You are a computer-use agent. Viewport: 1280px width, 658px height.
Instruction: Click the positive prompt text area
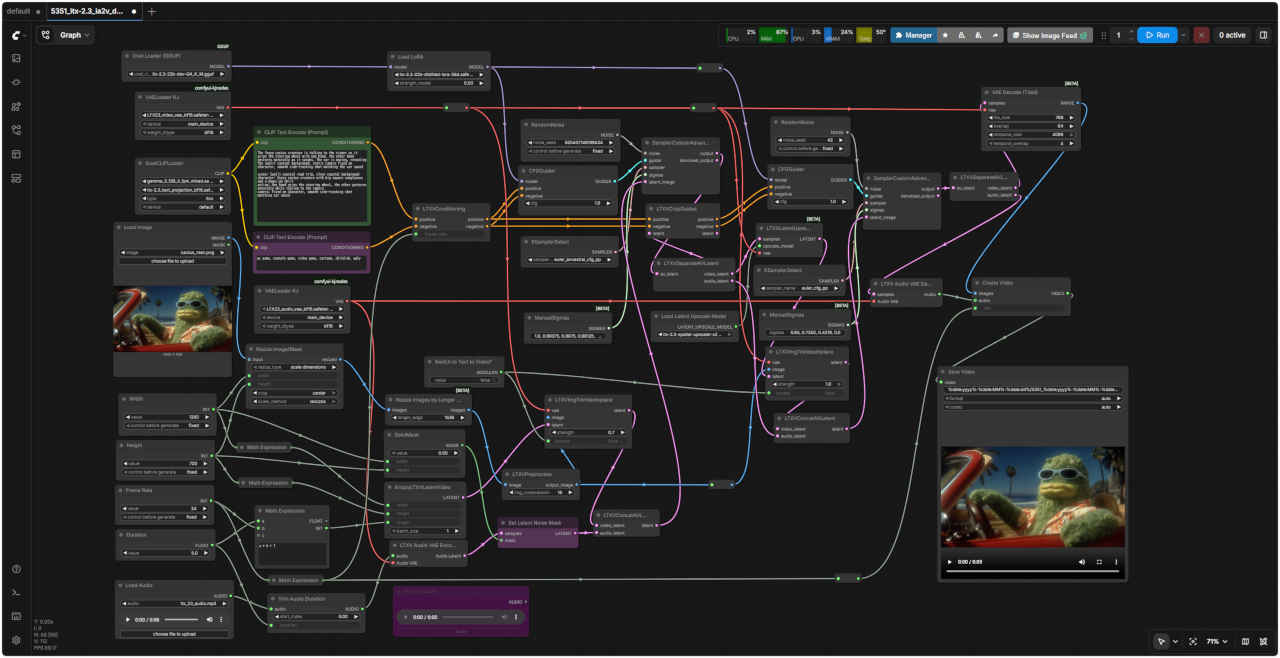(x=312, y=184)
